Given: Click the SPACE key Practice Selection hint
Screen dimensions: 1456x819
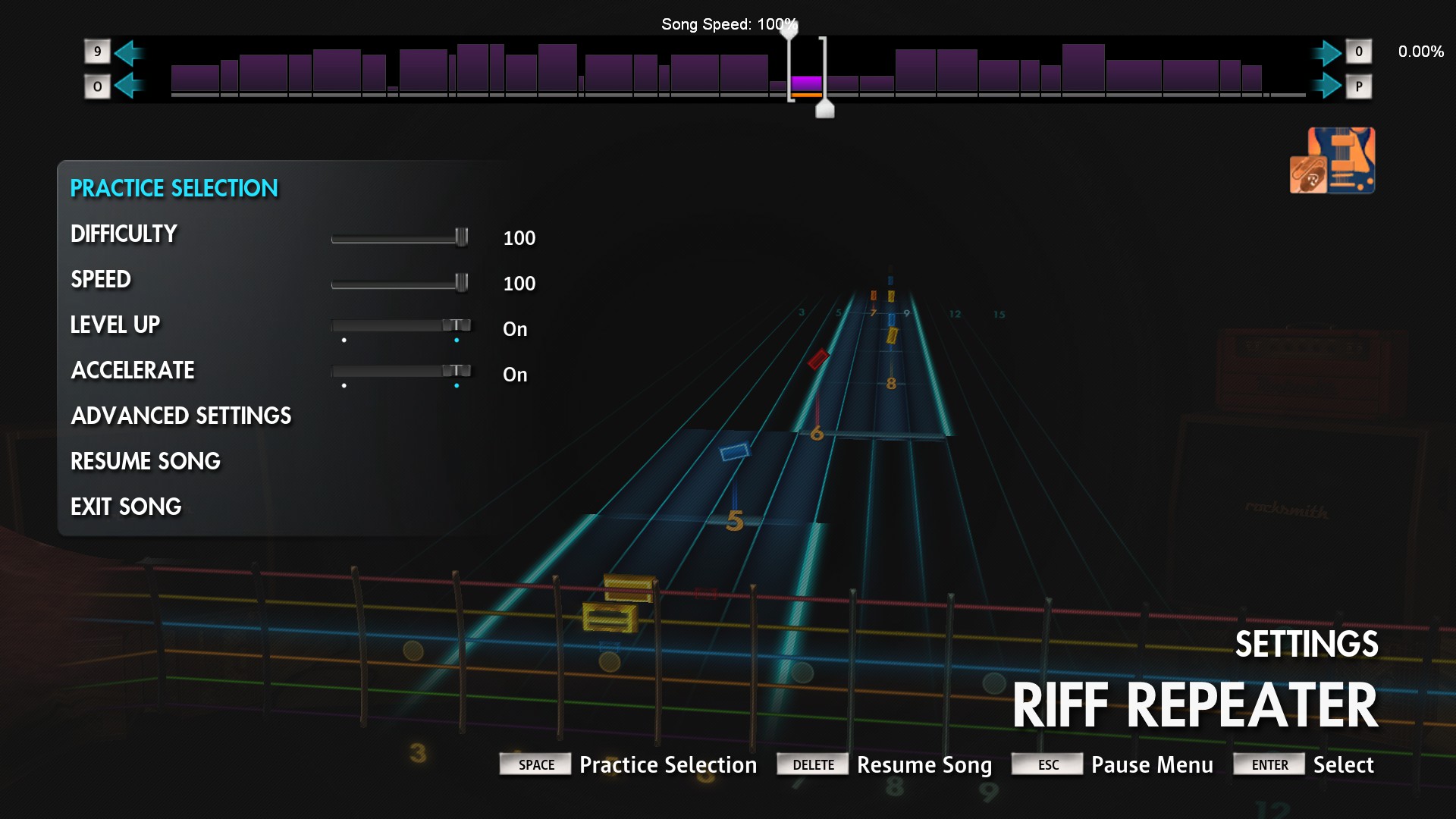Looking at the screenshot, I should [628, 764].
